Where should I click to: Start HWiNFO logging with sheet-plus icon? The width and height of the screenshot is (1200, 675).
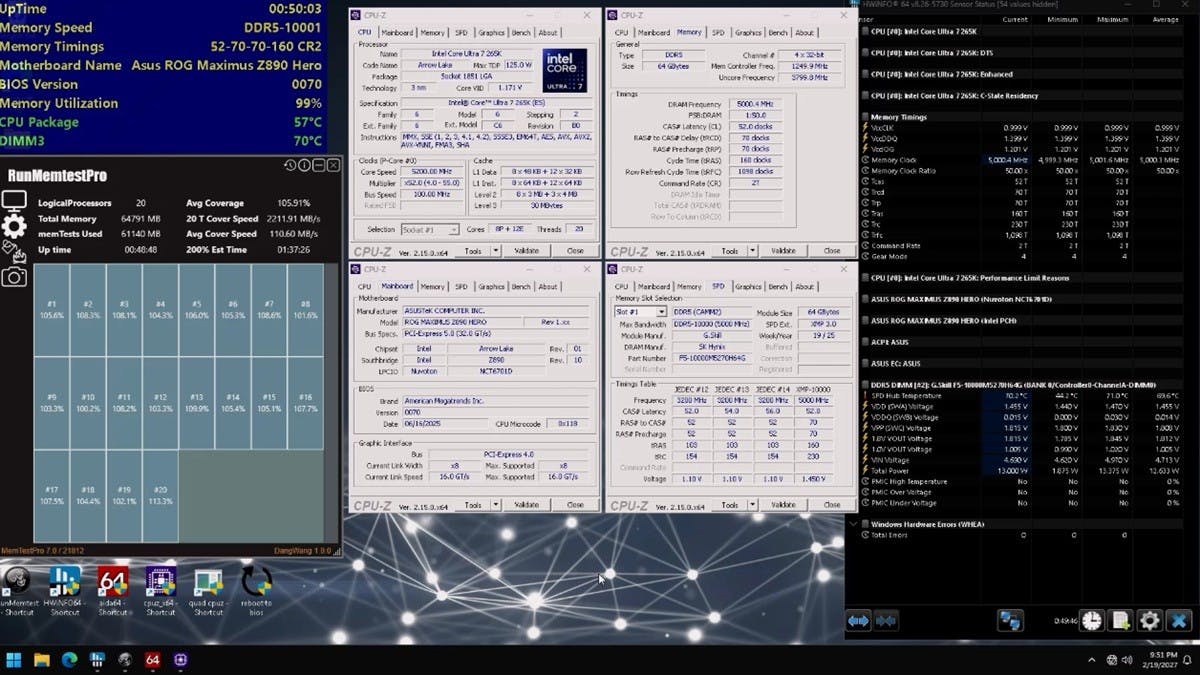[x=1121, y=621]
